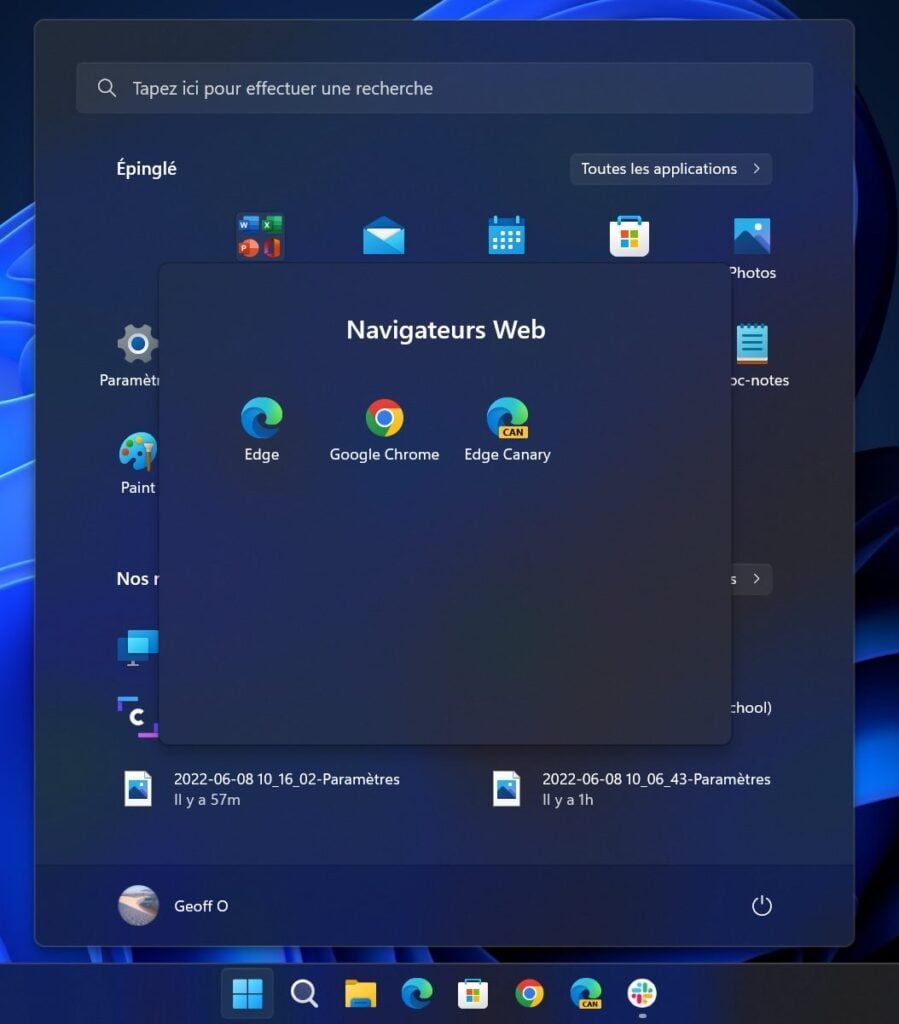Launch the pinned Photos app
The height and width of the screenshot is (1024, 899).
point(752,236)
